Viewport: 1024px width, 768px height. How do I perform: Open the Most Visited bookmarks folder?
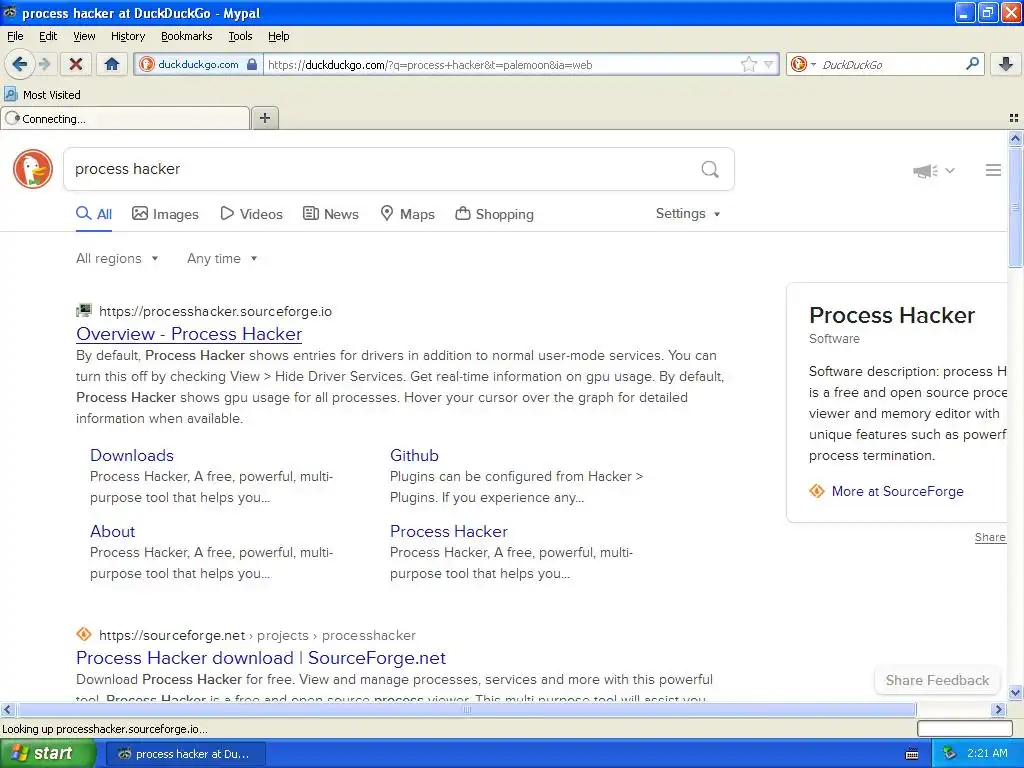(43, 95)
